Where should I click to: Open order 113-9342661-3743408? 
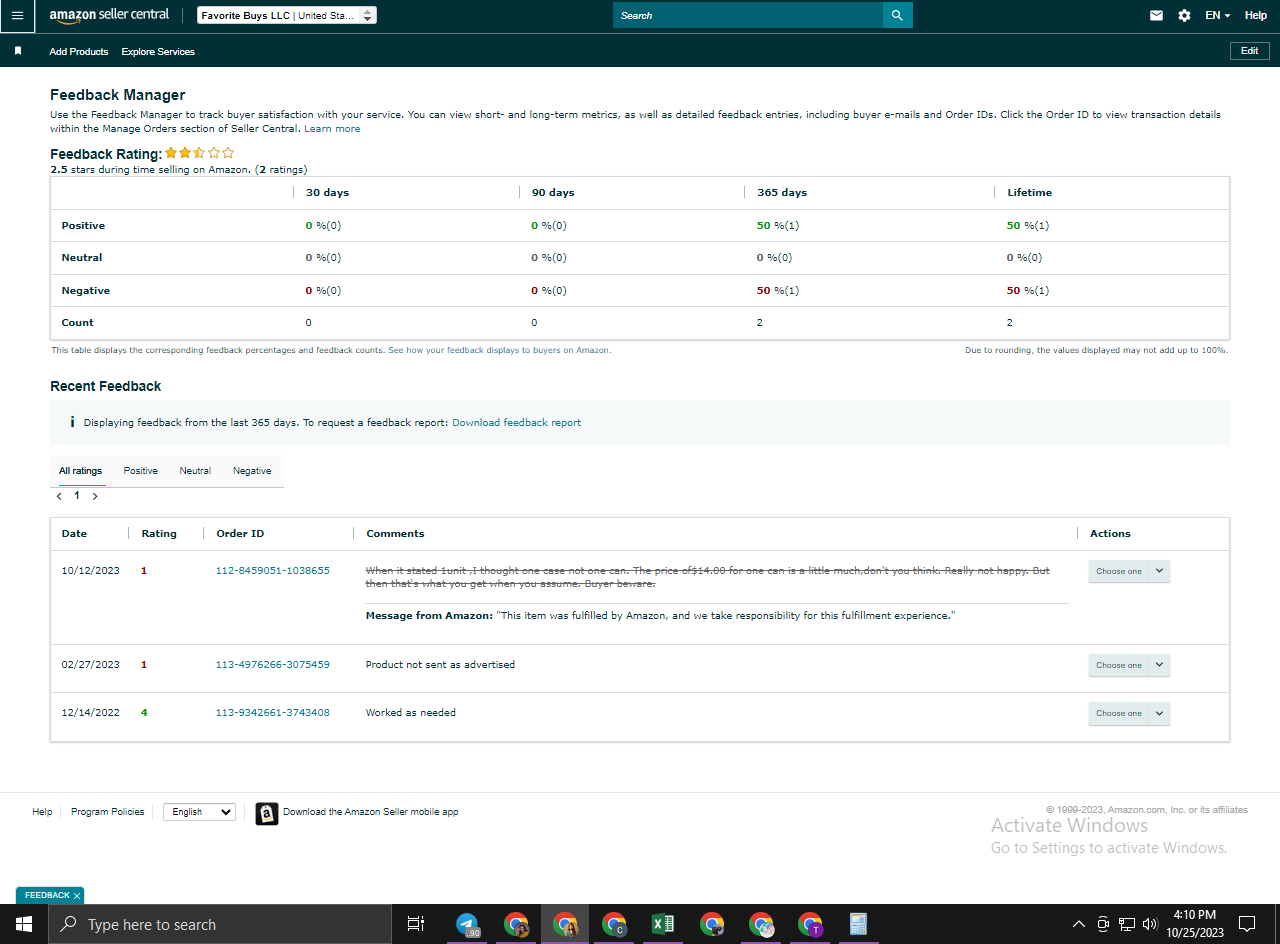(273, 713)
